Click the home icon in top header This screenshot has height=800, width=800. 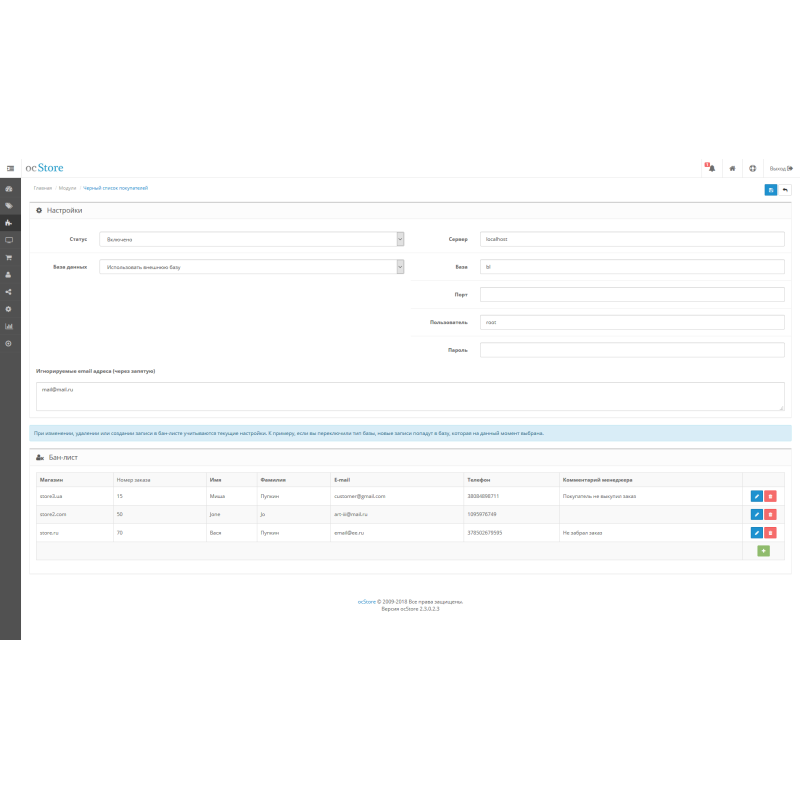pos(732,168)
